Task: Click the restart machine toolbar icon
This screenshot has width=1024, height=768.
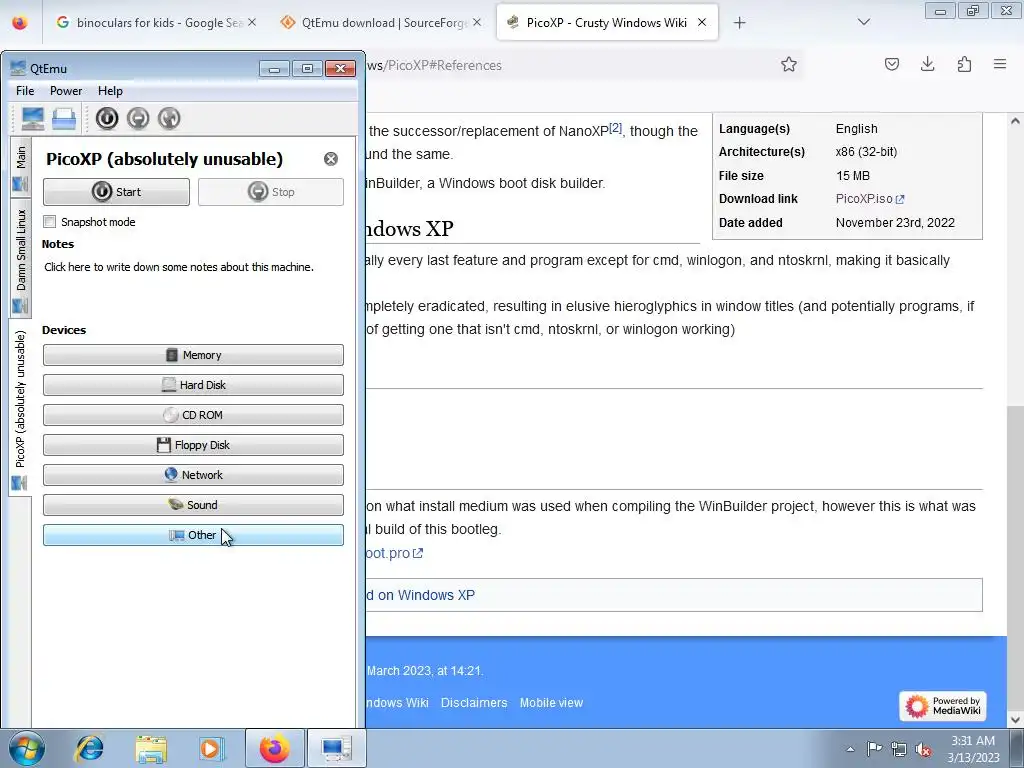Action: 169,118
